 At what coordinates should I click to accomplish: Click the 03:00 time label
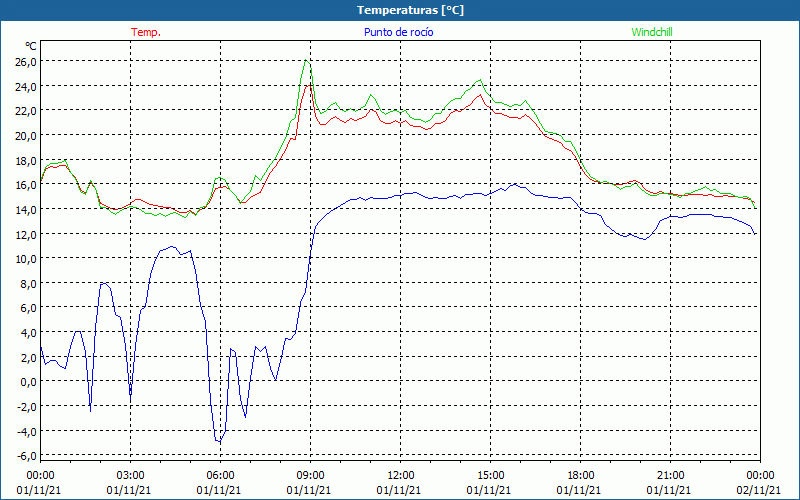pyautogui.click(x=130, y=476)
